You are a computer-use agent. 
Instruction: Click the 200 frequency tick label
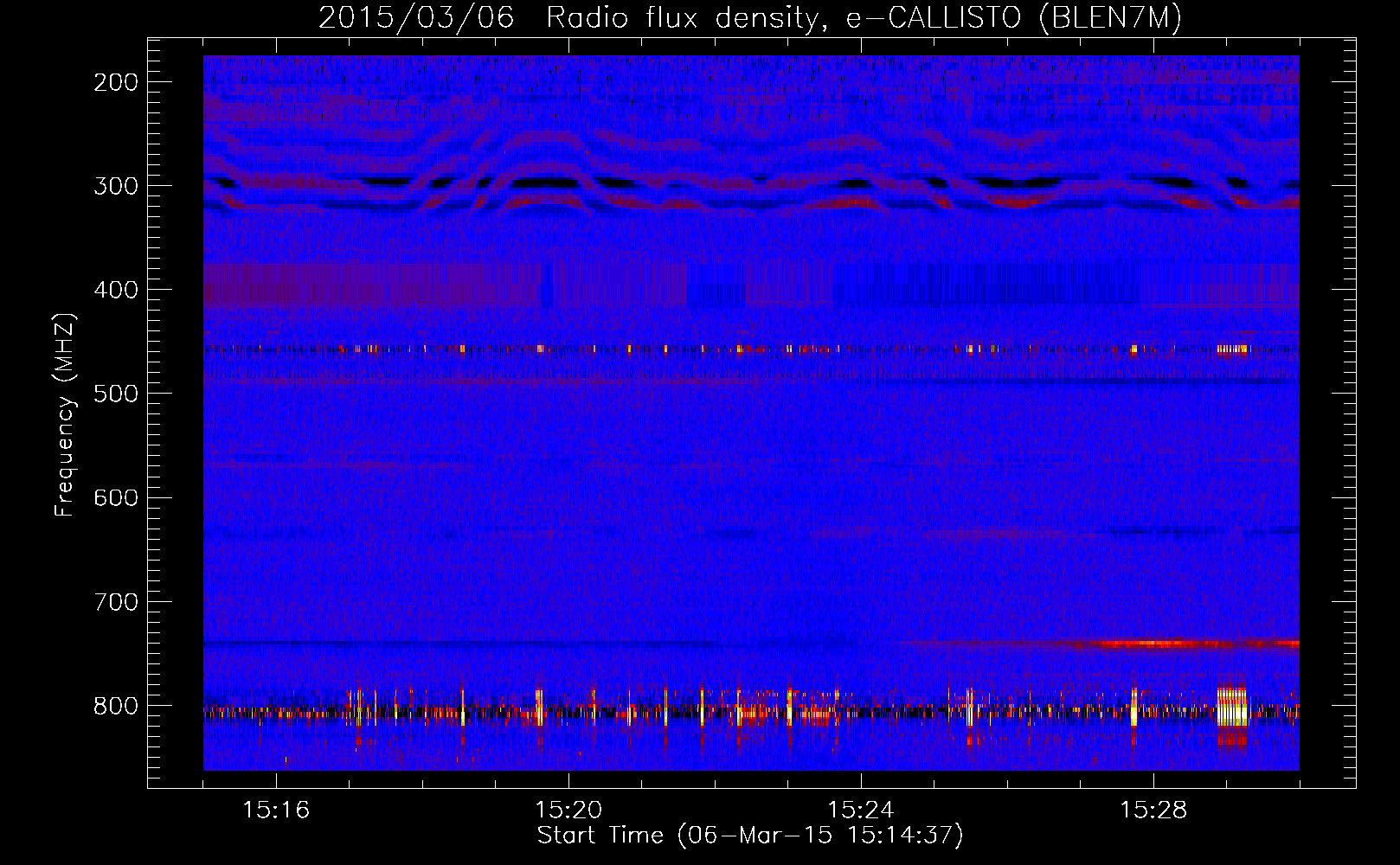pyautogui.click(x=116, y=82)
